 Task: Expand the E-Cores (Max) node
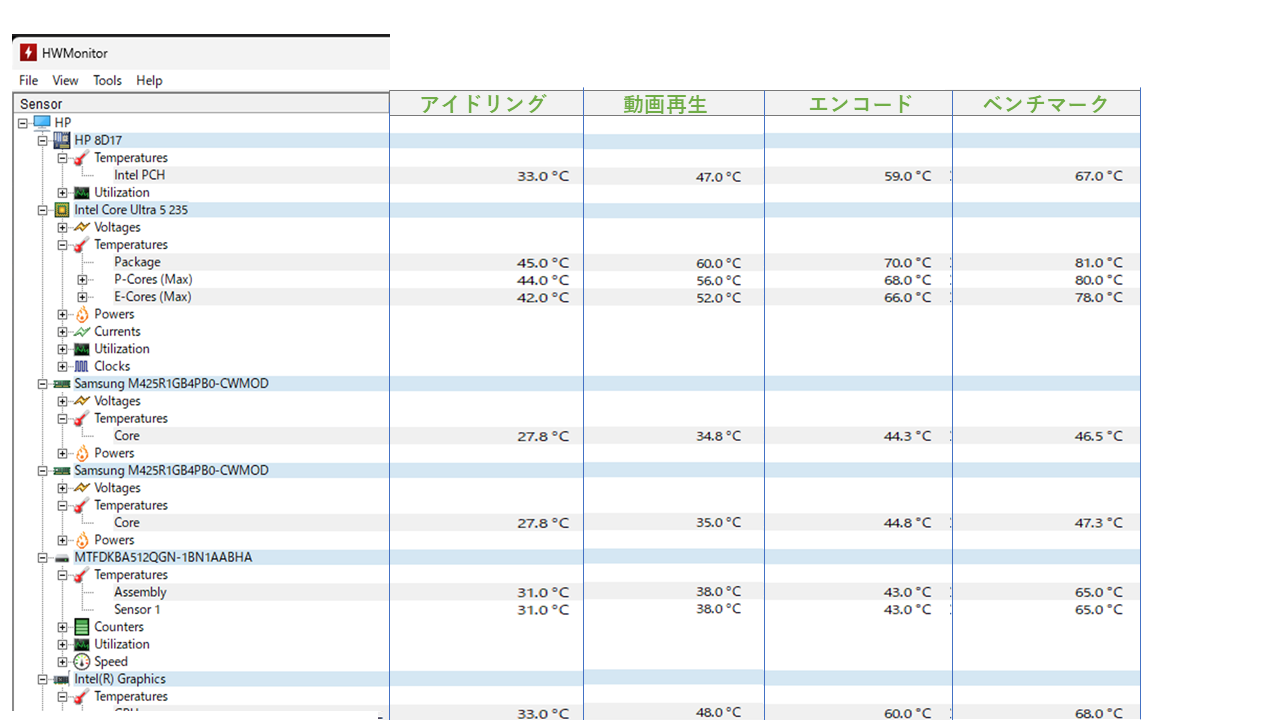[x=83, y=297]
